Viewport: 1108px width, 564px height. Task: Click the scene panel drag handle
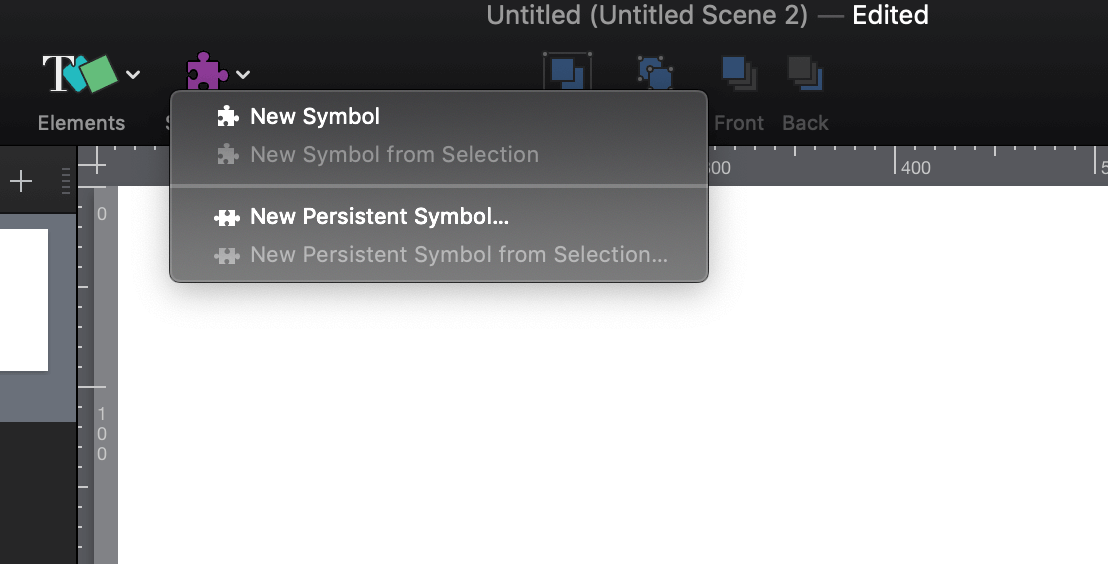pyautogui.click(x=66, y=181)
